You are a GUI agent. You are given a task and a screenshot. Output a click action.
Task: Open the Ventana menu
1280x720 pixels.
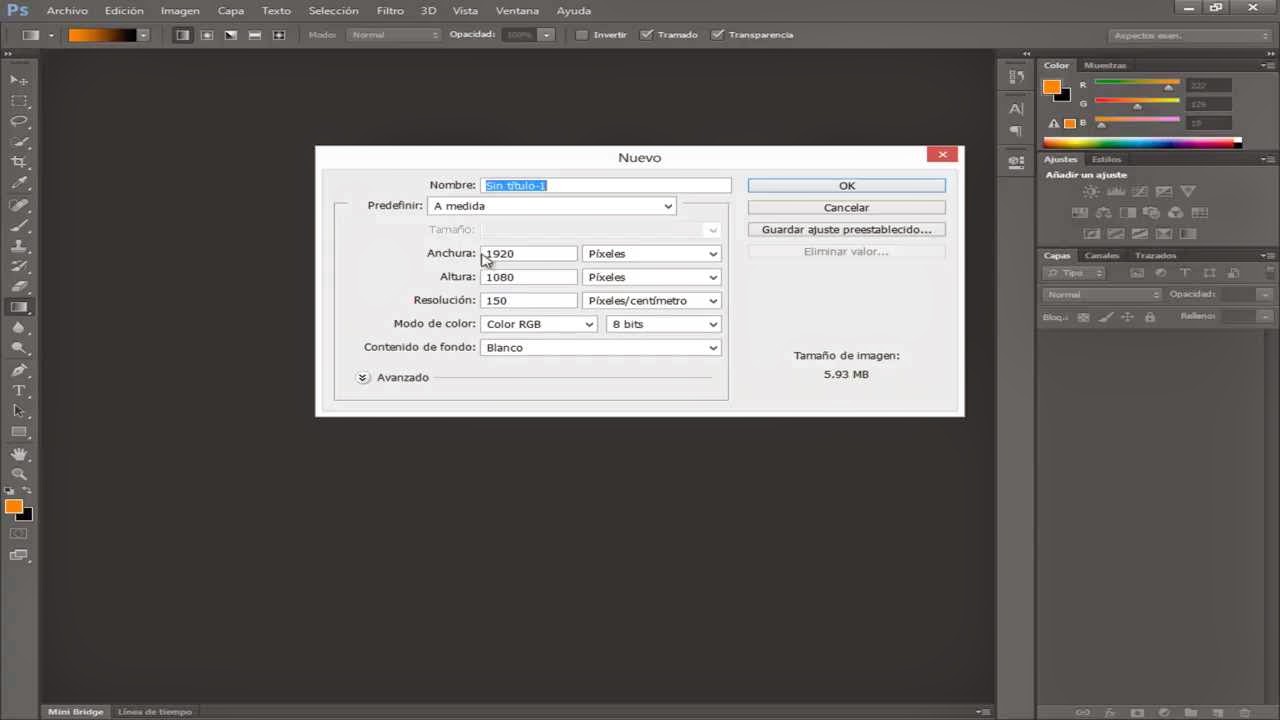click(518, 11)
